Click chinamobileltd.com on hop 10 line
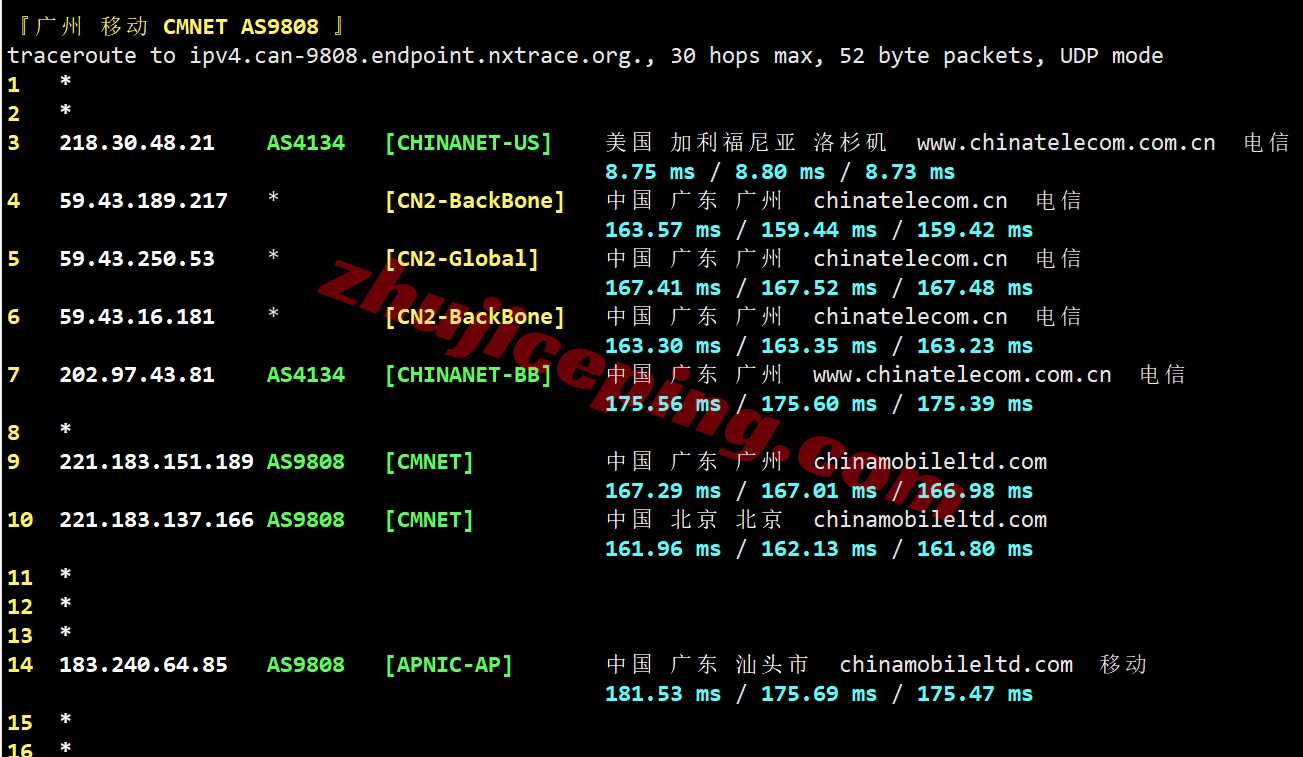This screenshot has height=757, width=1303. pyautogui.click(x=930, y=520)
